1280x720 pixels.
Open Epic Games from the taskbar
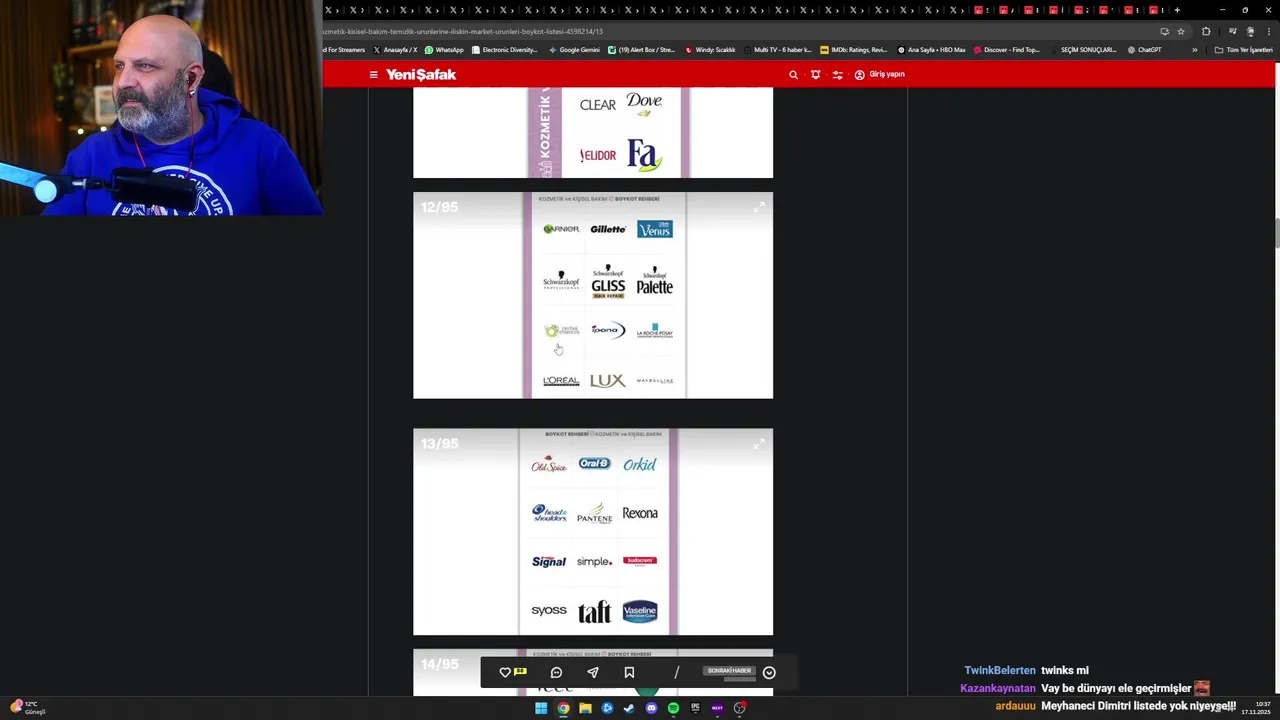pos(695,708)
